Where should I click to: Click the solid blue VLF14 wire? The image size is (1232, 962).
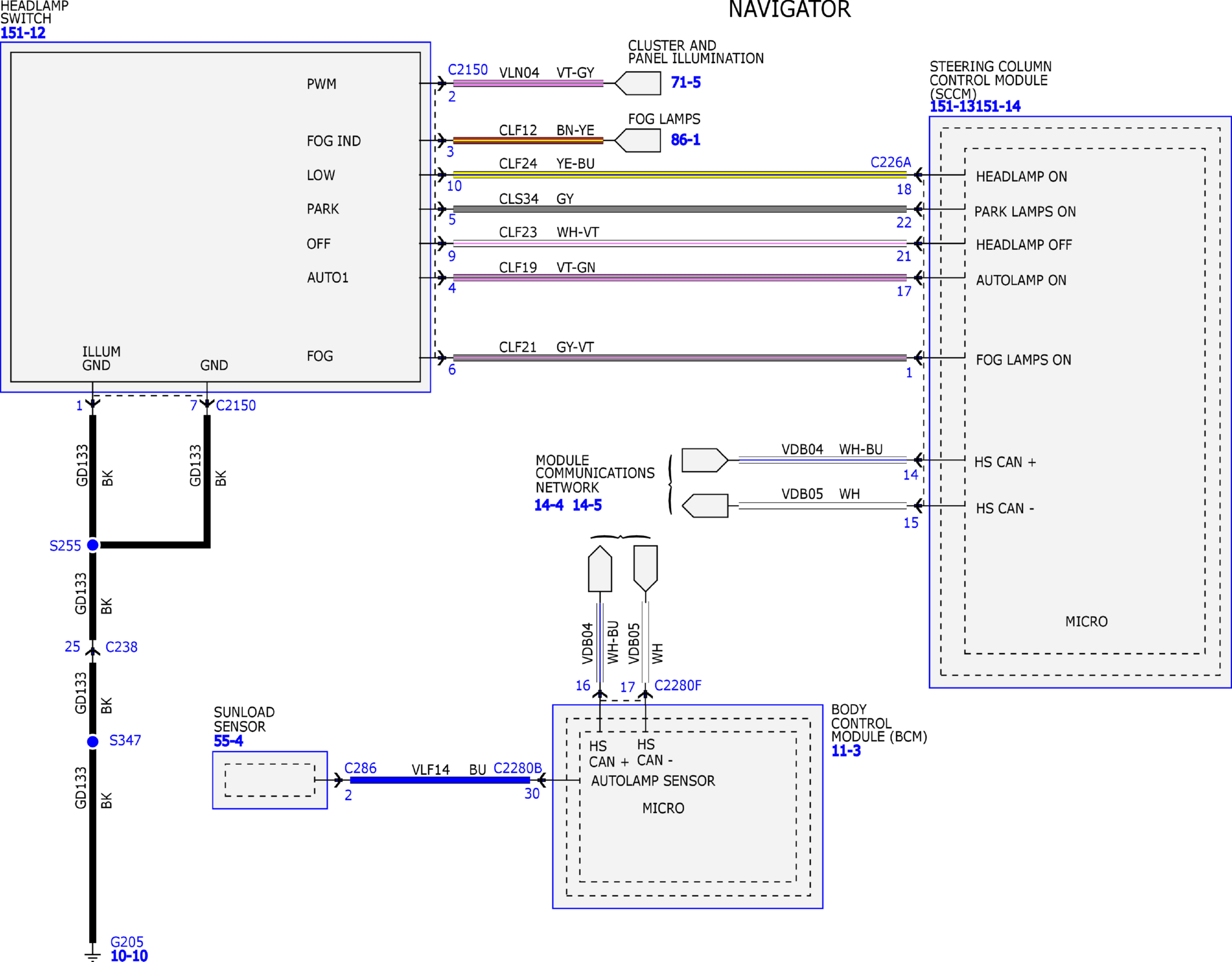[440, 780]
